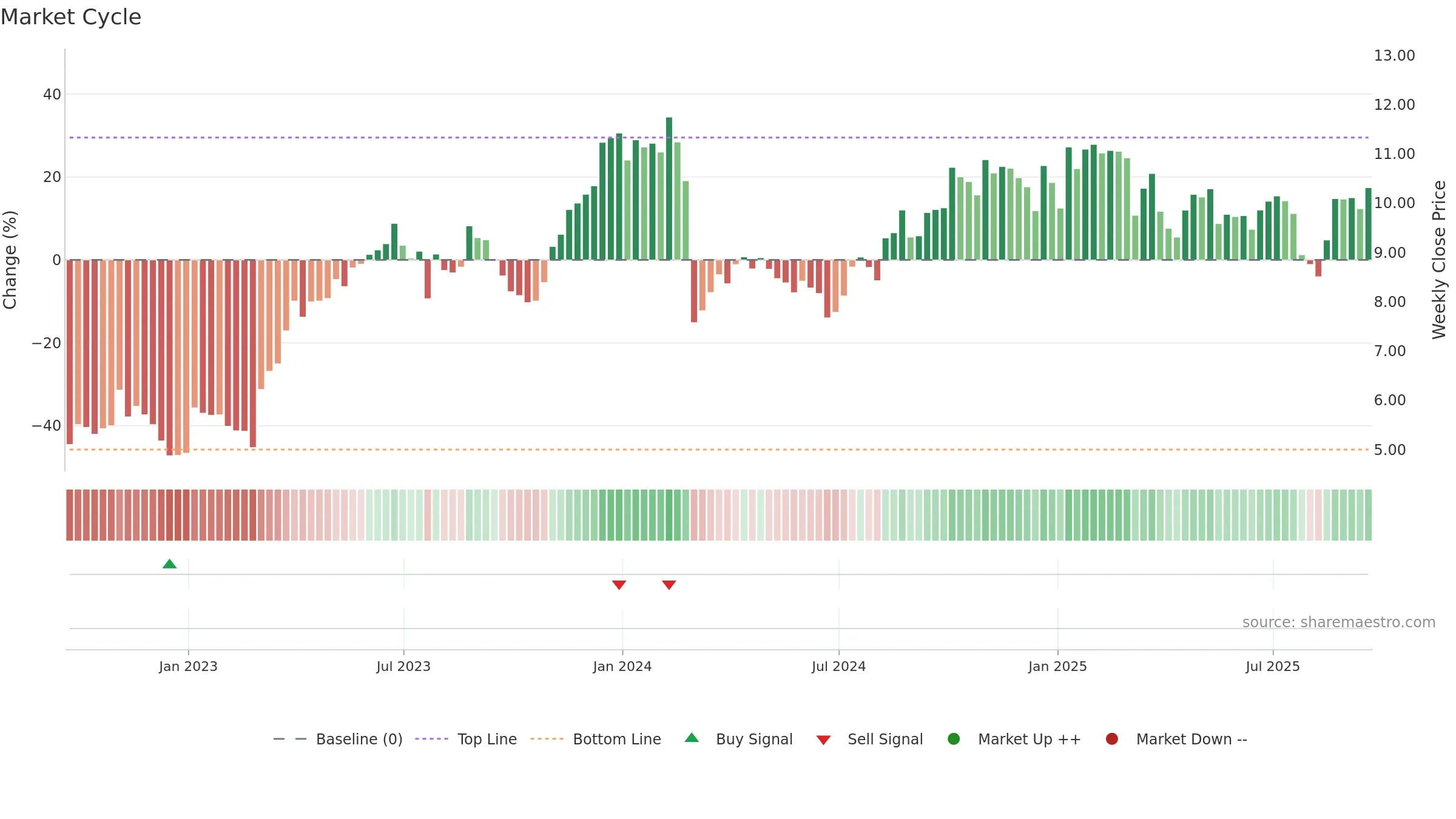This screenshot has width=1456, height=819.
Task: Click the Jan 2023 axis label
Action: (188, 666)
